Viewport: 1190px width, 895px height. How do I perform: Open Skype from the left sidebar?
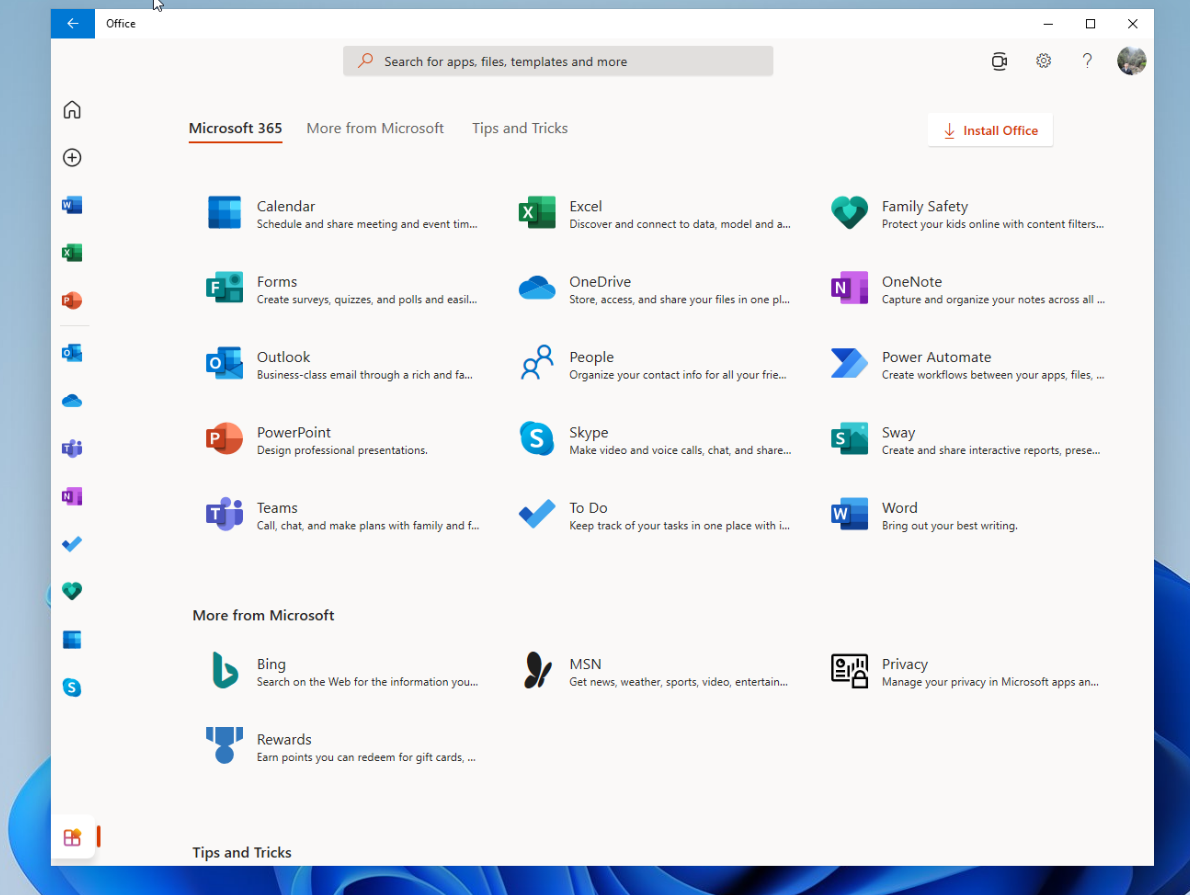coord(72,687)
